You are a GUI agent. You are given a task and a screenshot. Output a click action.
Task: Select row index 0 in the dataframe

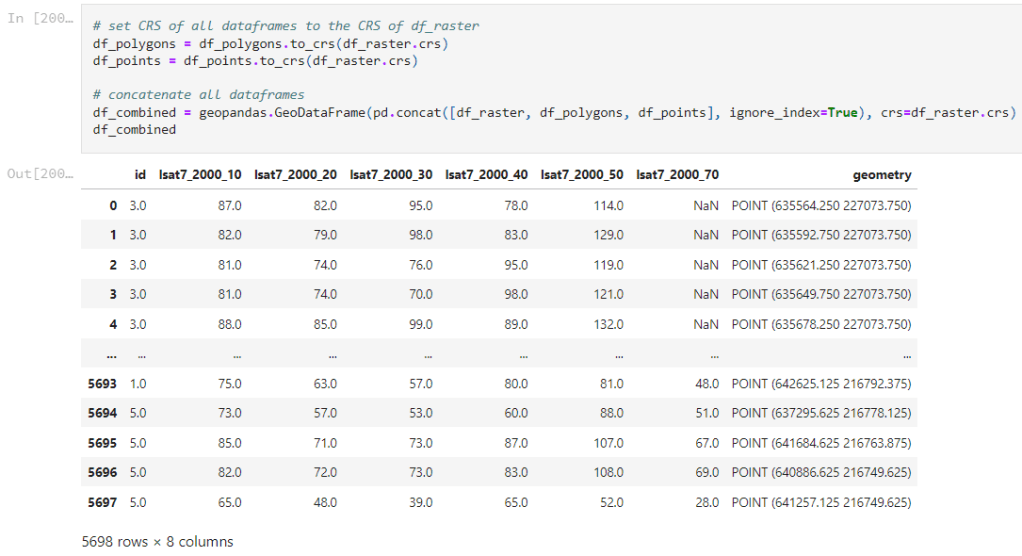pos(113,205)
